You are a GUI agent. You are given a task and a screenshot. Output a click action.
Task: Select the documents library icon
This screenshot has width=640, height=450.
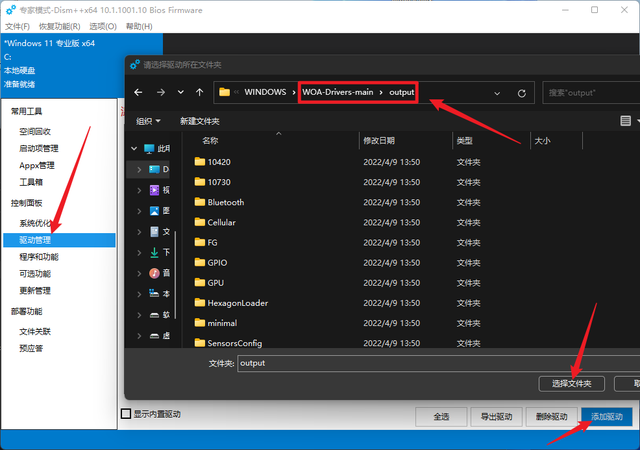pyautogui.click(x=154, y=232)
